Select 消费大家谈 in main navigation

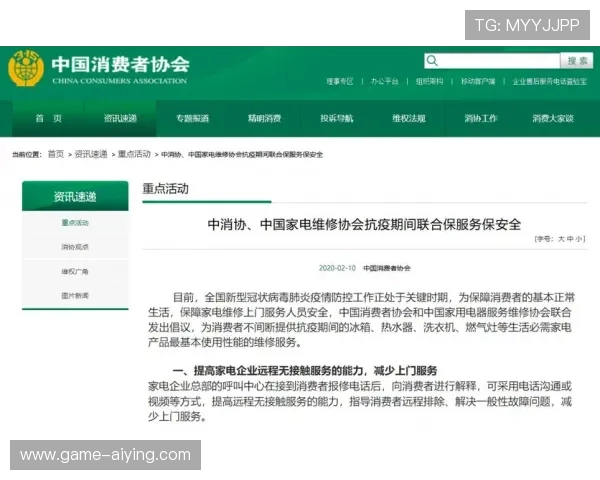click(x=553, y=118)
